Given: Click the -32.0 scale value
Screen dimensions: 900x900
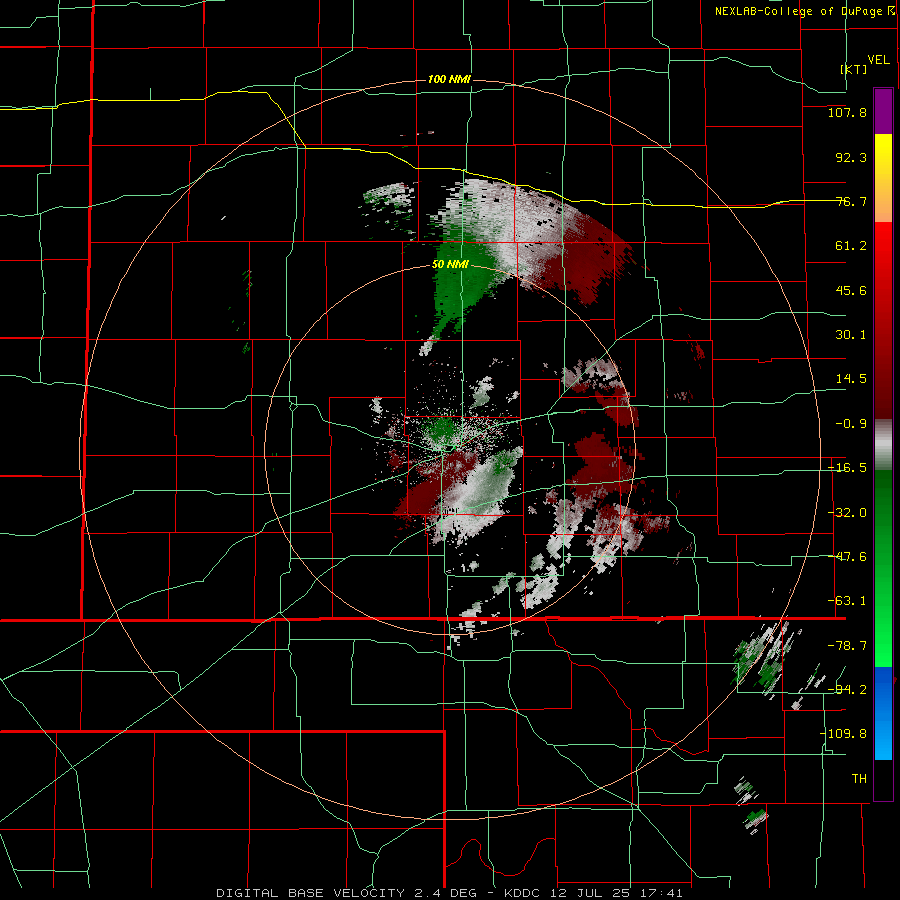Looking at the screenshot, I should point(847,513).
